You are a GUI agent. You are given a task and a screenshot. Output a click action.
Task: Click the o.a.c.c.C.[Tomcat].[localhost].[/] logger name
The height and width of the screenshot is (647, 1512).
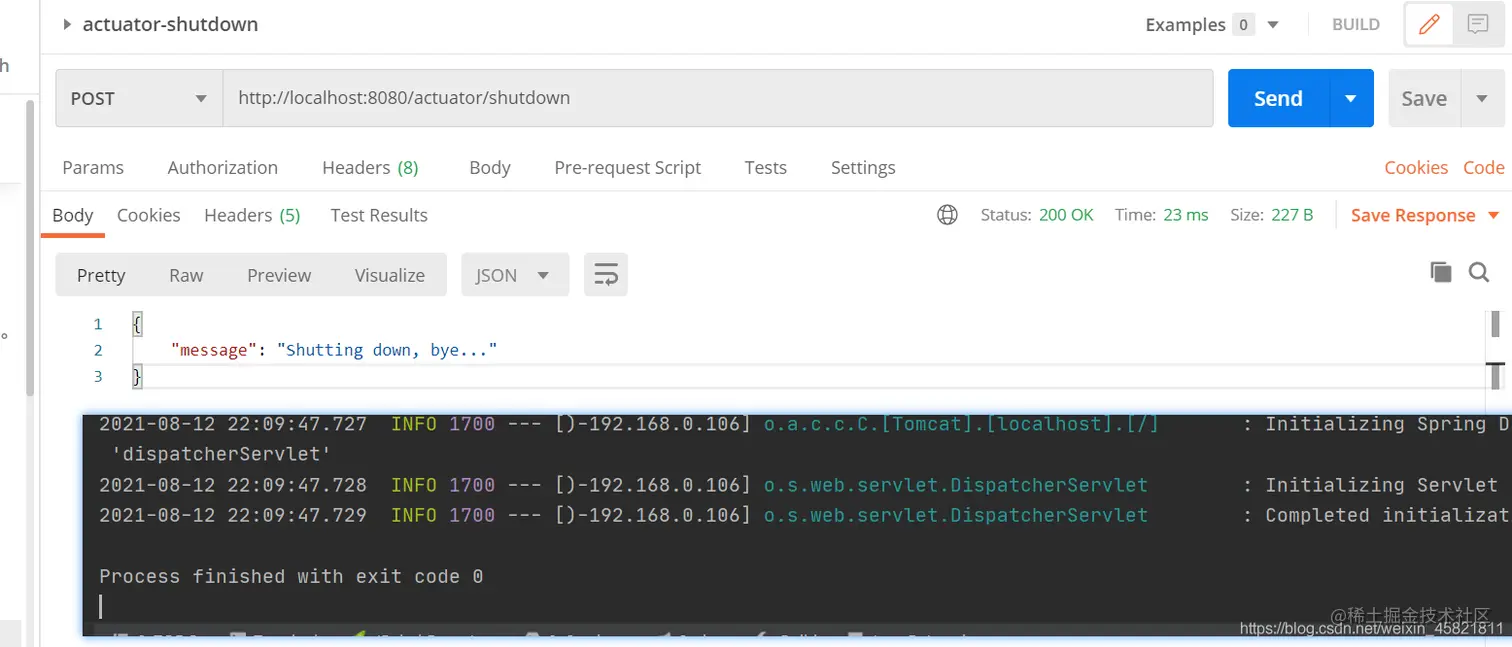961,424
